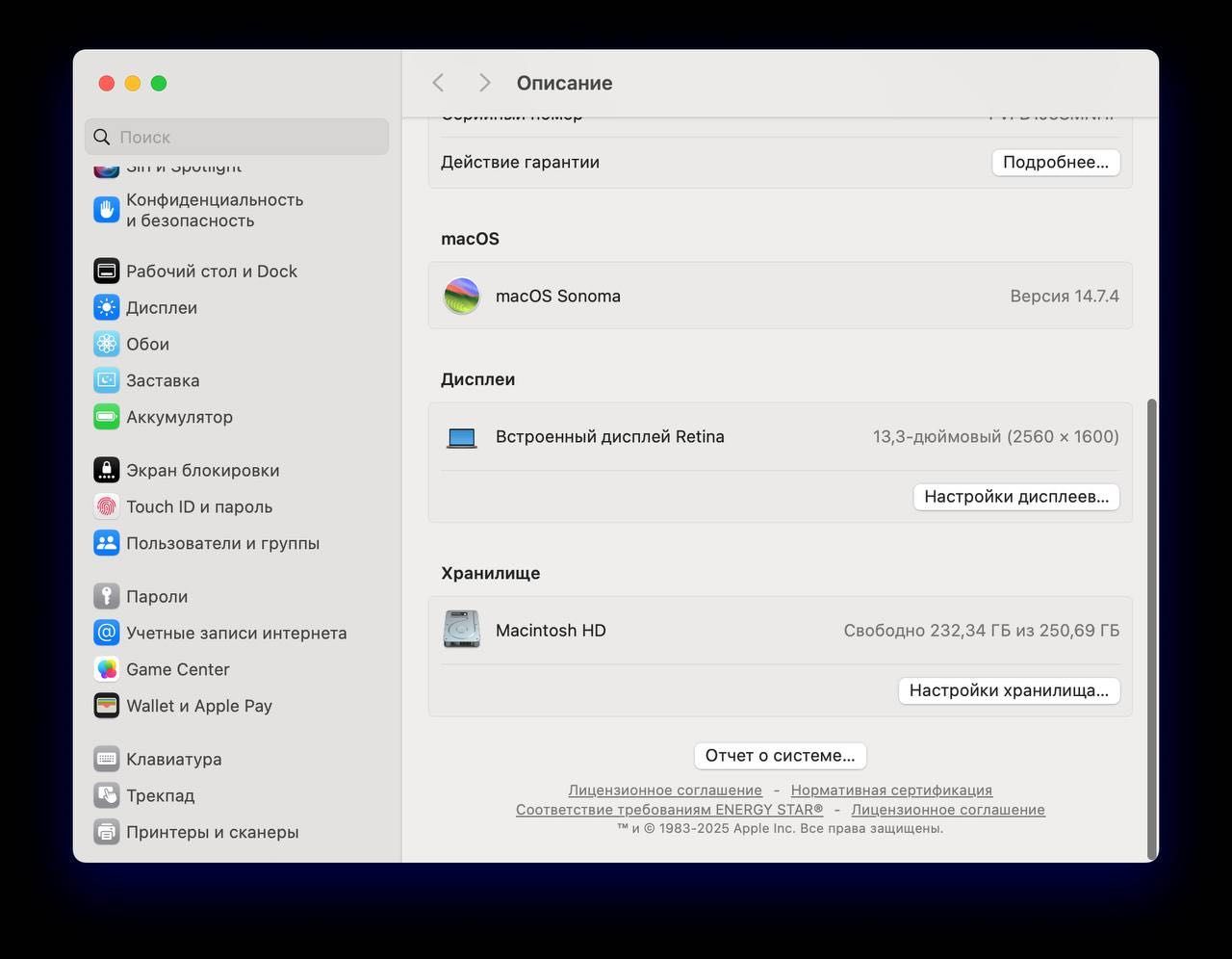
Task: Open the Клавиатура settings pane
Action: tap(237, 759)
